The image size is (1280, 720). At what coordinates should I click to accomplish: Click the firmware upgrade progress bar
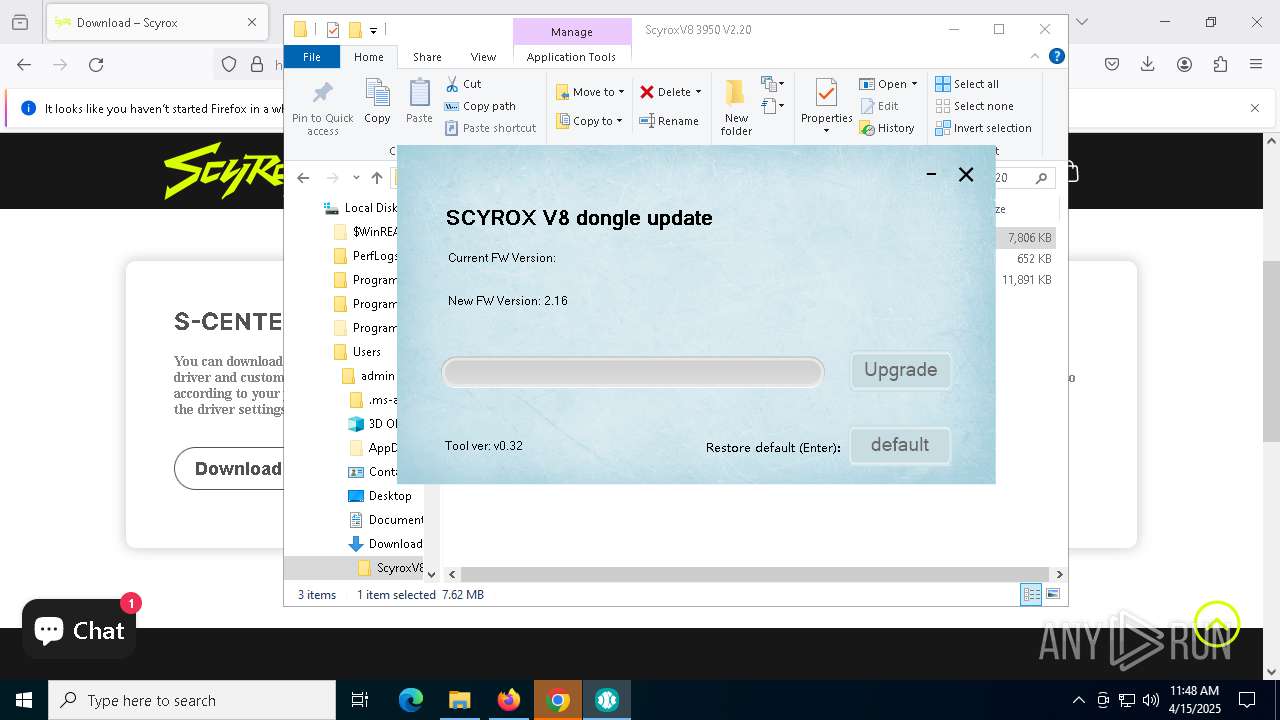click(632, 373)
